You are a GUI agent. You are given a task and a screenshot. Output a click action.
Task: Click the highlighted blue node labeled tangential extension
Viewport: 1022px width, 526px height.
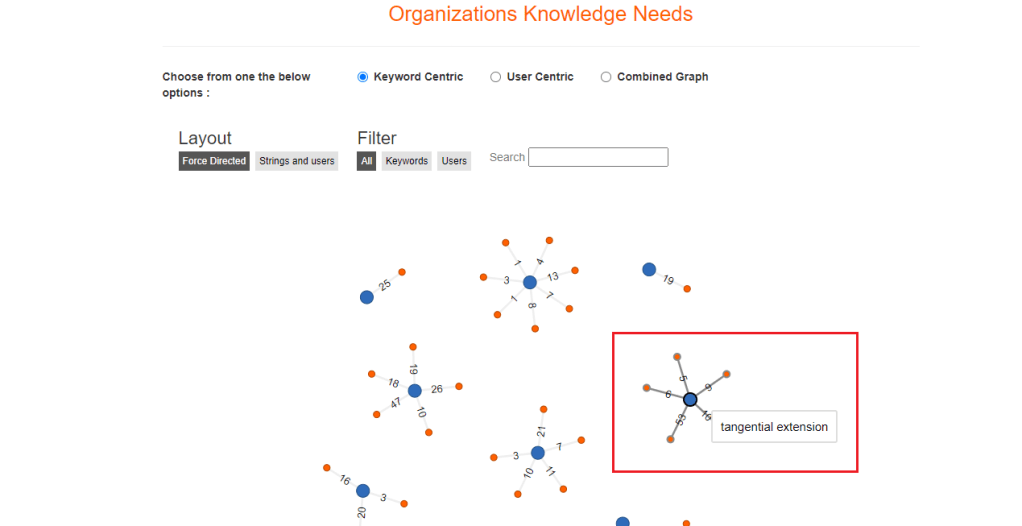point(690,399)
